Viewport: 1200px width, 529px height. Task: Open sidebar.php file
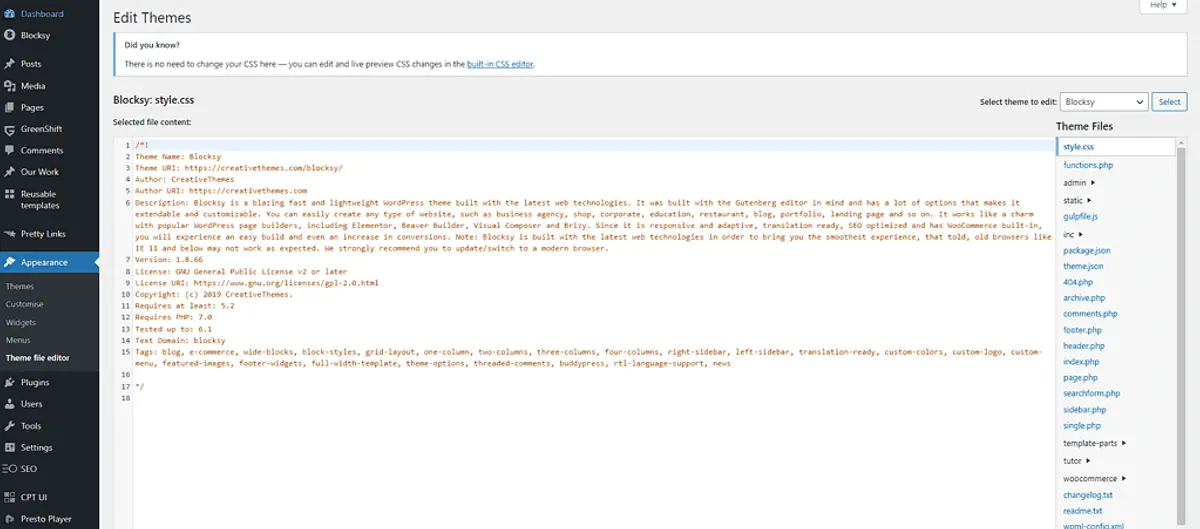pyautogui.click(x=1084, y=410)
